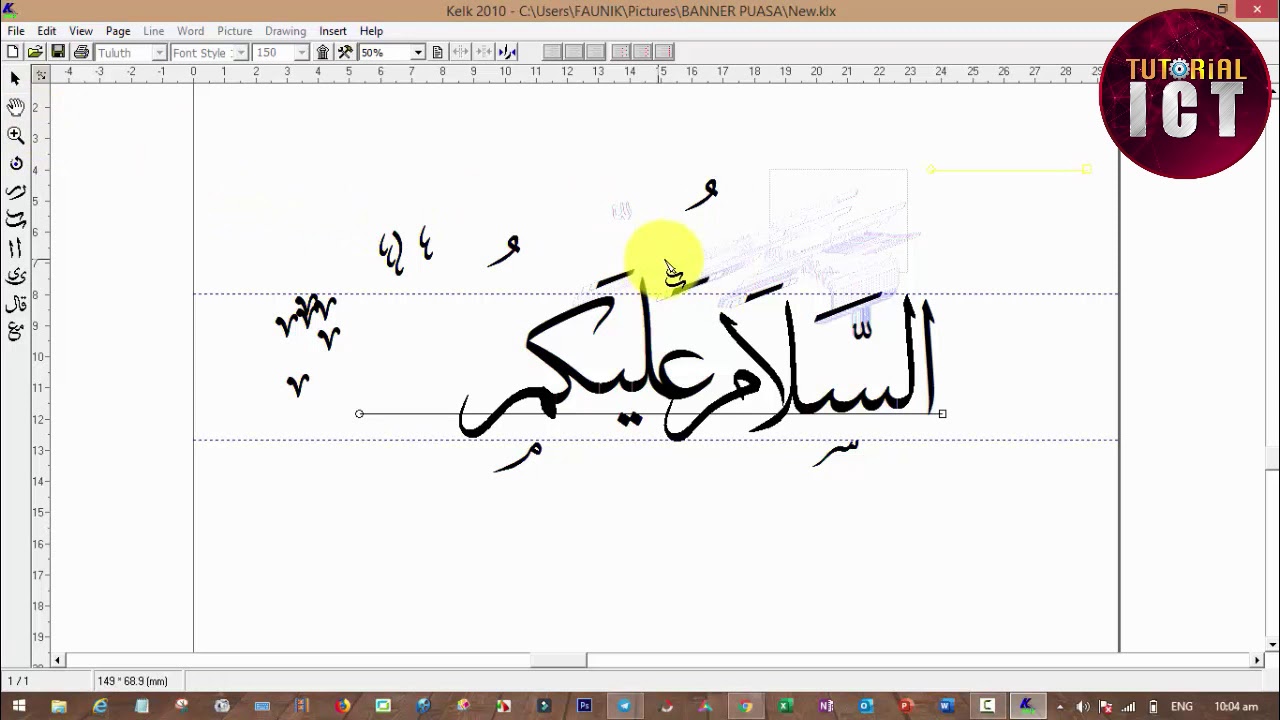The image size is (1280, 720).
Task: Click the ENG language indicator in tray
Action: [x=1182, y=706]
